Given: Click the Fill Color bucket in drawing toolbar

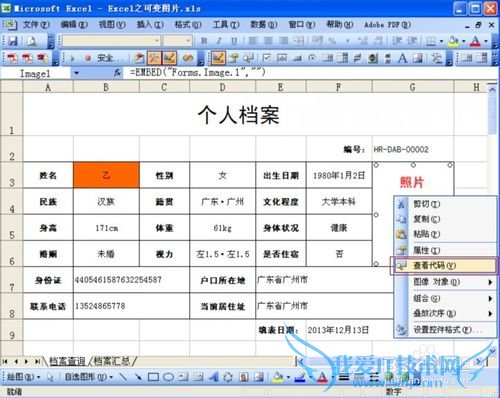Looking at the screenshot, I should [x=278, y=377].
